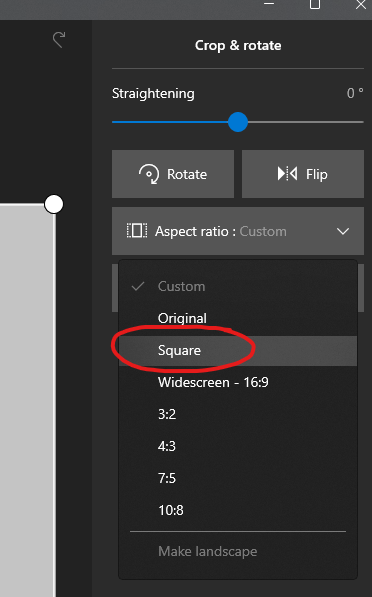
Task: Click the Straightening slider handle
Action: tap(238, 122)
